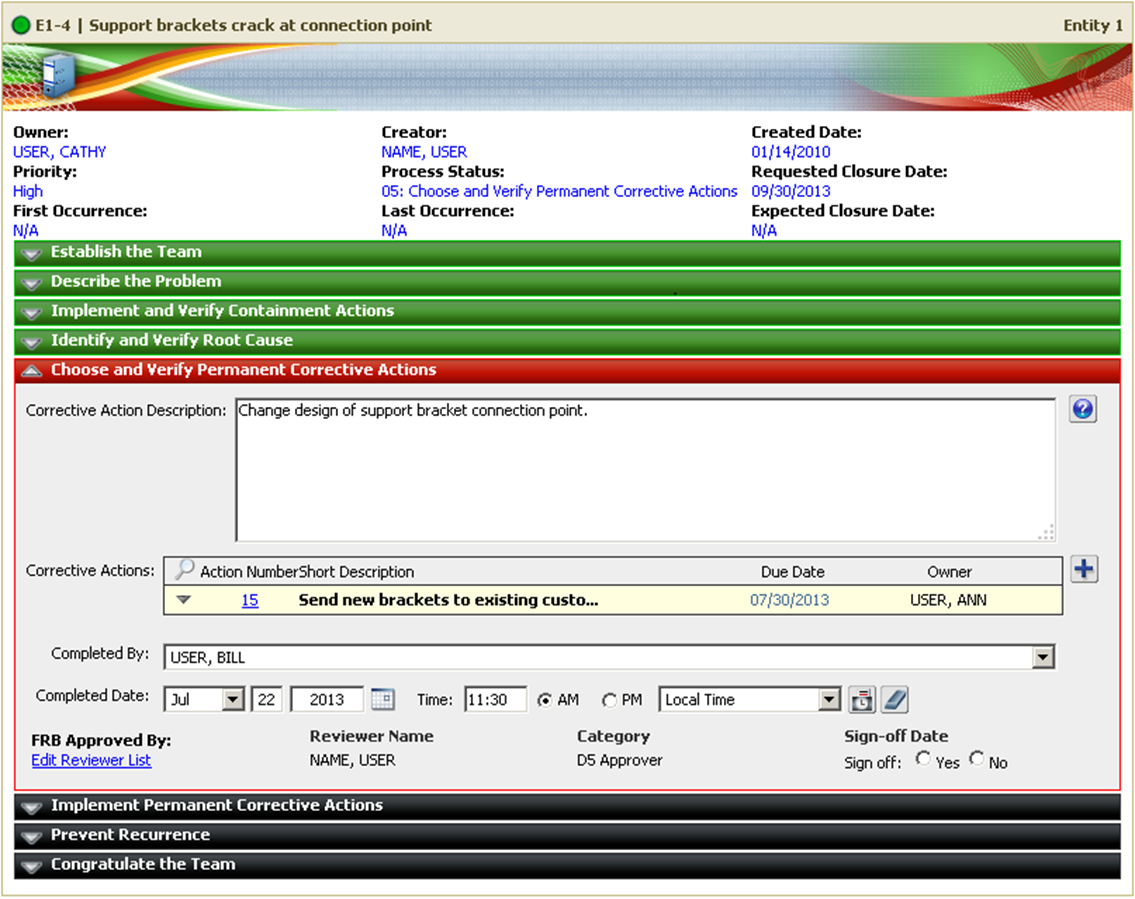Image resolution: width=1135 pixels, height=899 pixels.
Task: Click the green status circle beside E1-4
Action: pos(20,26)
